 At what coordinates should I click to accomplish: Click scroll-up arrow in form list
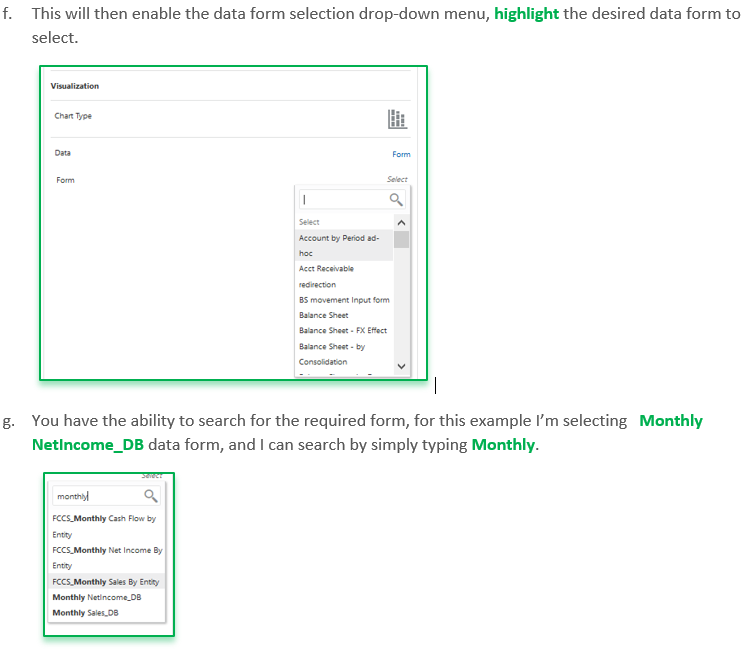pyautogui.click(x=402, y=223)
